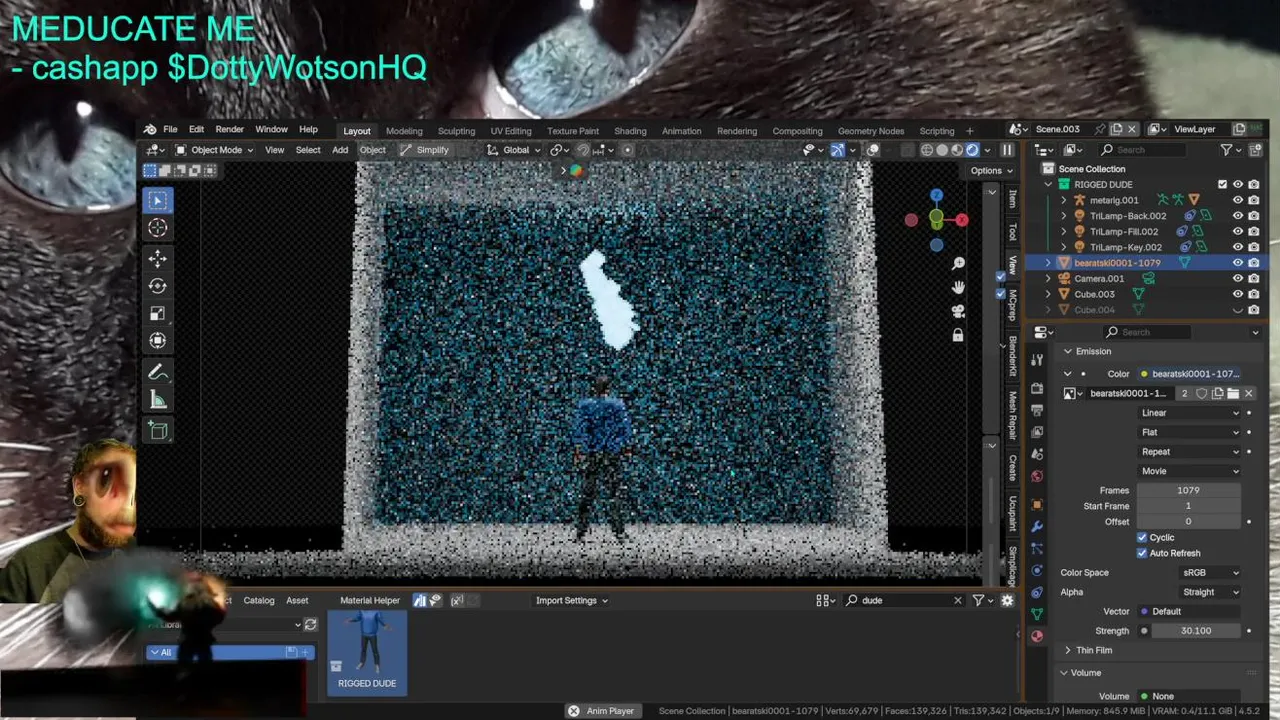Toggle camera view with camera icon
The image size is (1280, 720).
pos(958,311)
